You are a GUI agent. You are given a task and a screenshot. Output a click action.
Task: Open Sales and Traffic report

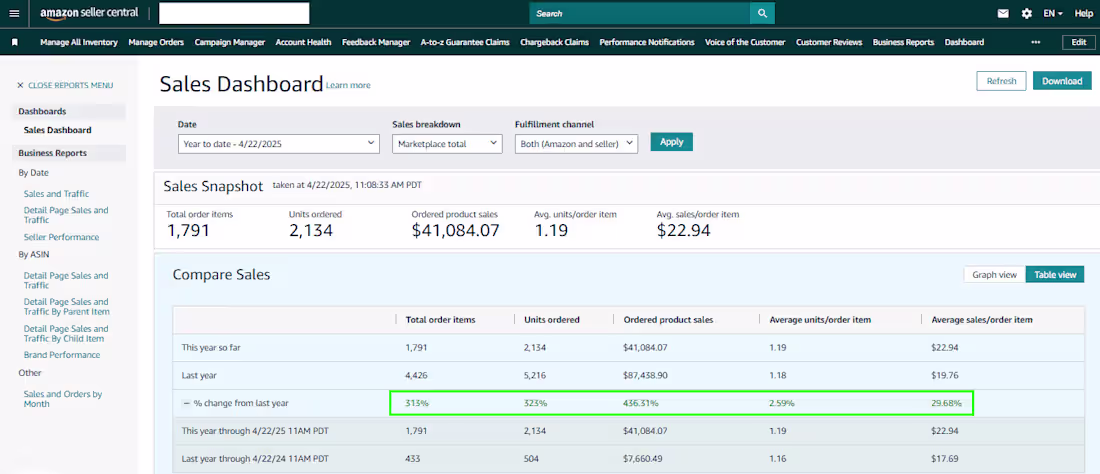click(x=56, y=194)
